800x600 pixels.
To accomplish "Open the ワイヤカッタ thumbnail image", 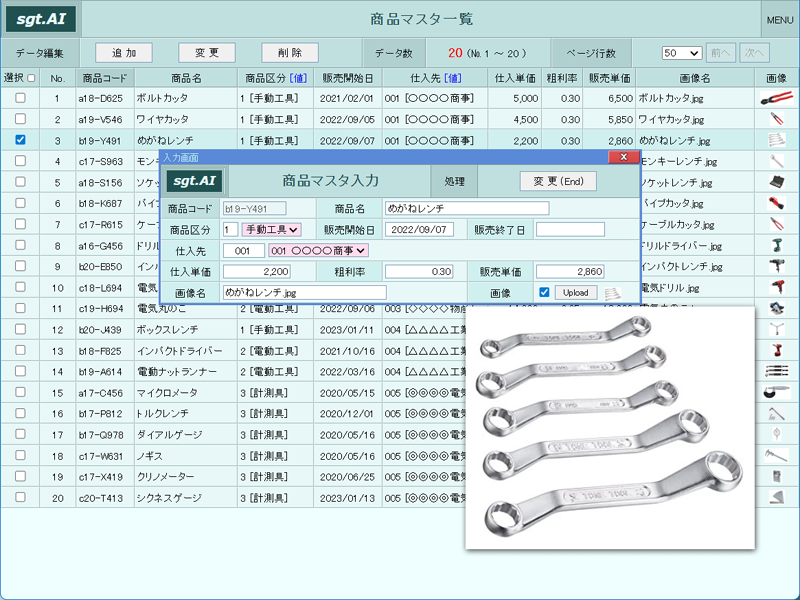I will pyautogui.click(x=776, y=119).
